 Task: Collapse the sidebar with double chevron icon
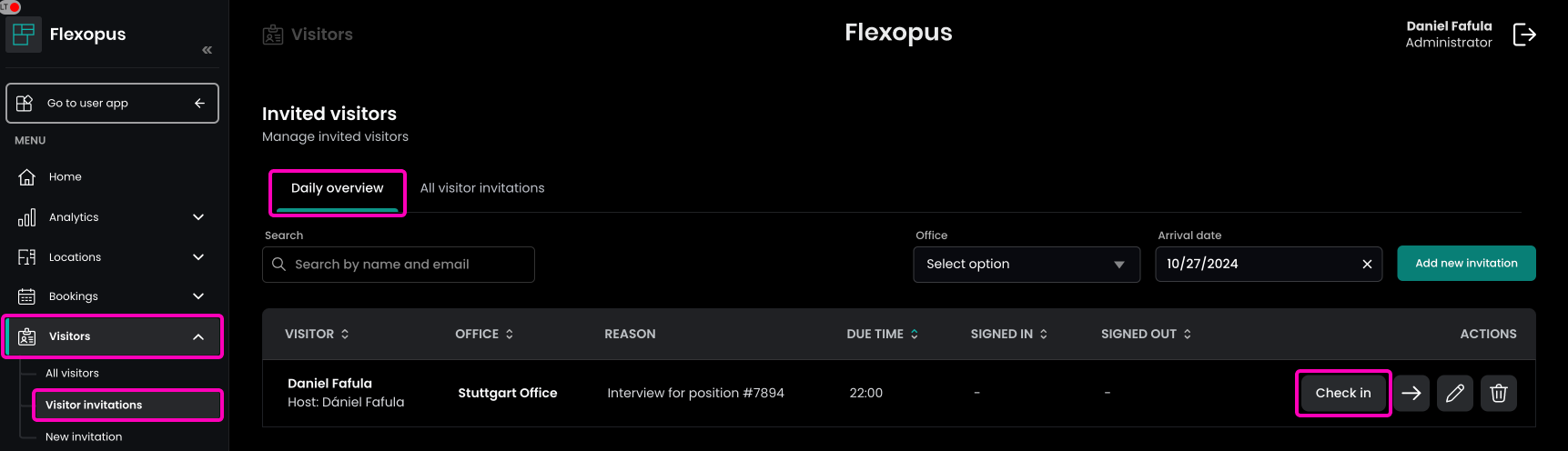tap(207, 50)
